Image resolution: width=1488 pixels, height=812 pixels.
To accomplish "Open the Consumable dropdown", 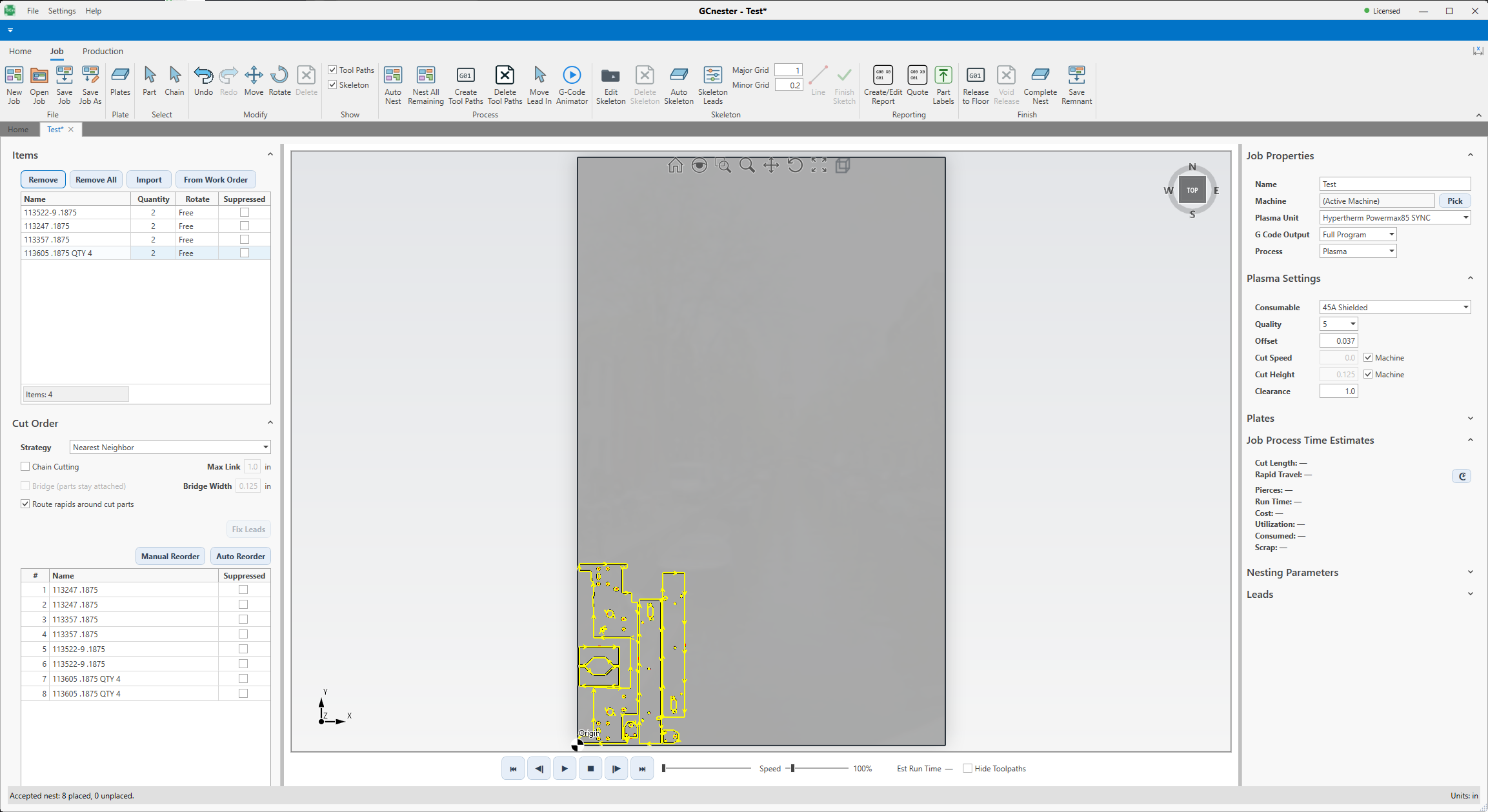I will (x=1395, y=307).
